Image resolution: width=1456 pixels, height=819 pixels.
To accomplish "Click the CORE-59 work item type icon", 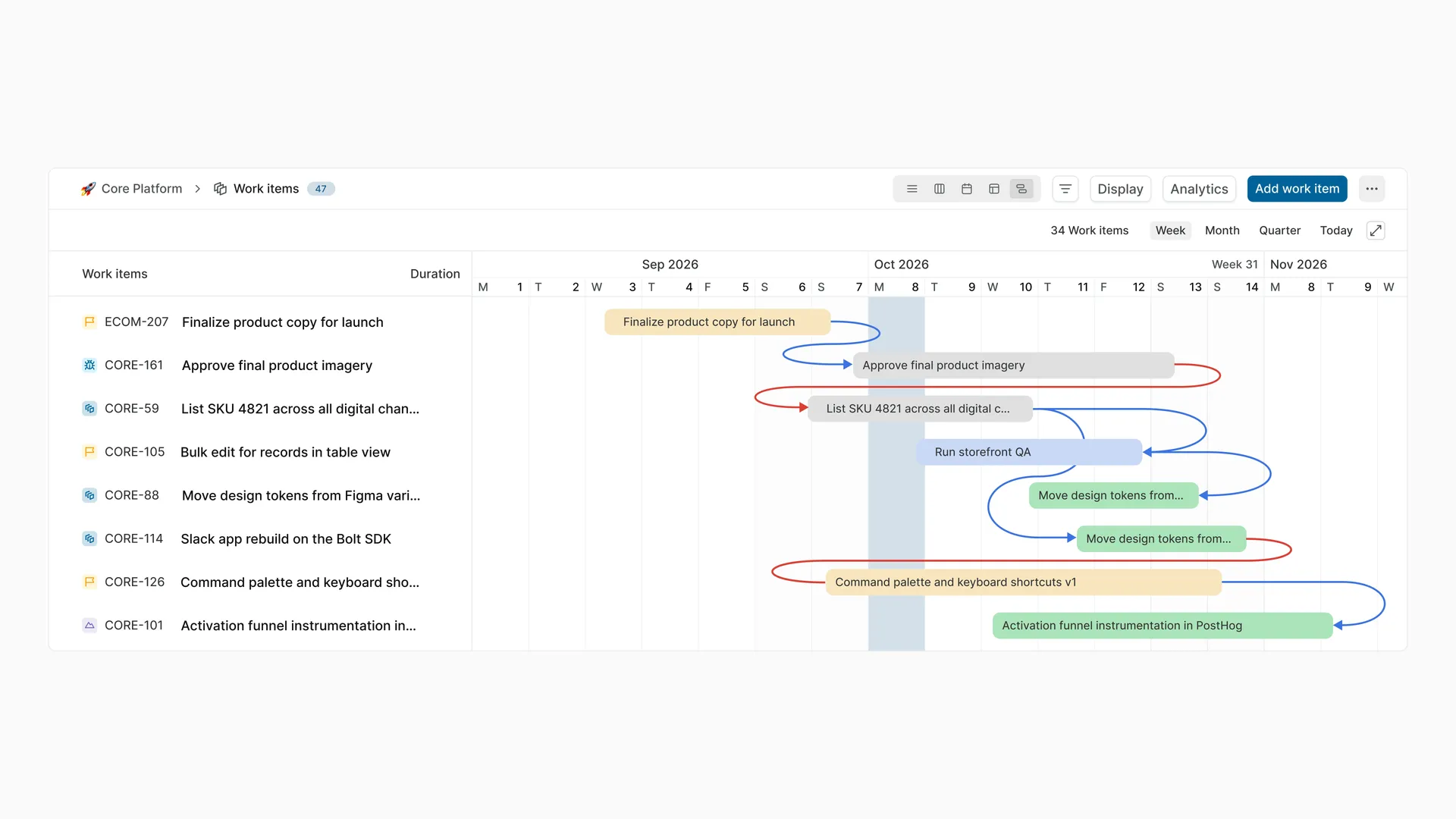I will [x=89, y=409].
